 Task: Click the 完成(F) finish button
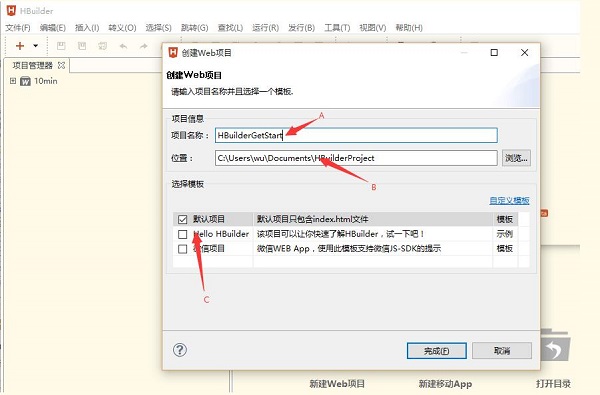coord(437,351)
